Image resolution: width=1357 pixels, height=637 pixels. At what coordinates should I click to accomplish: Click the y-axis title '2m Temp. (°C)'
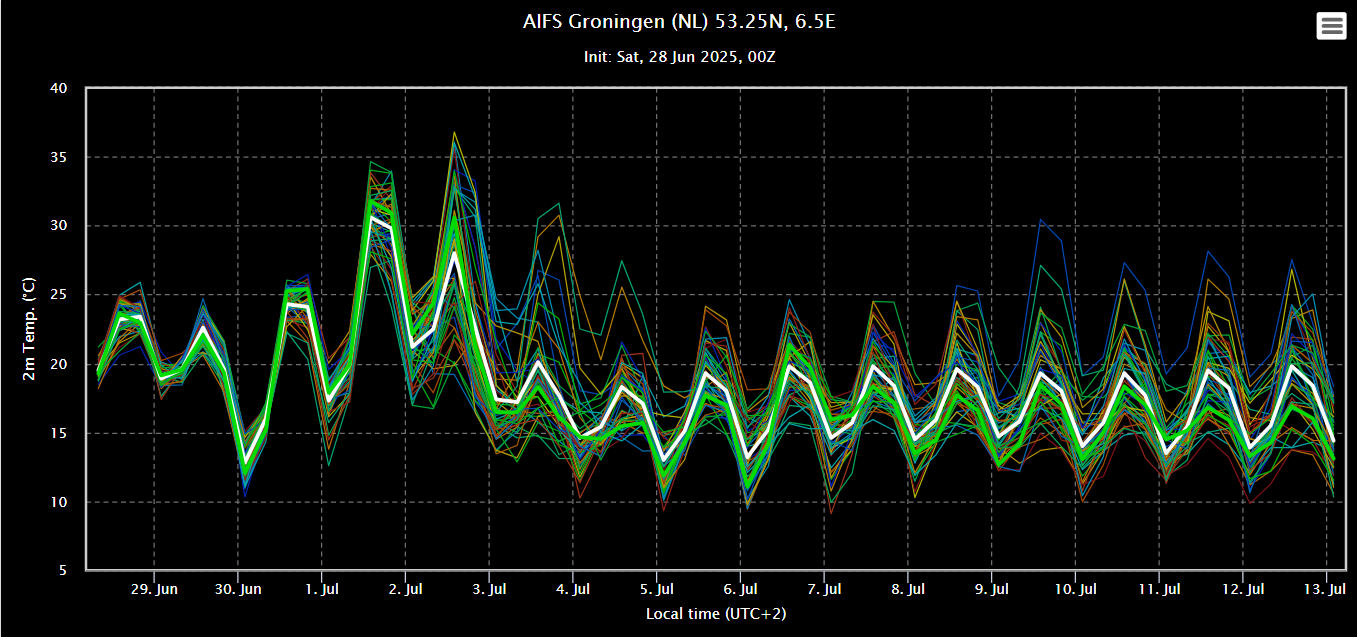pos(29,331)
